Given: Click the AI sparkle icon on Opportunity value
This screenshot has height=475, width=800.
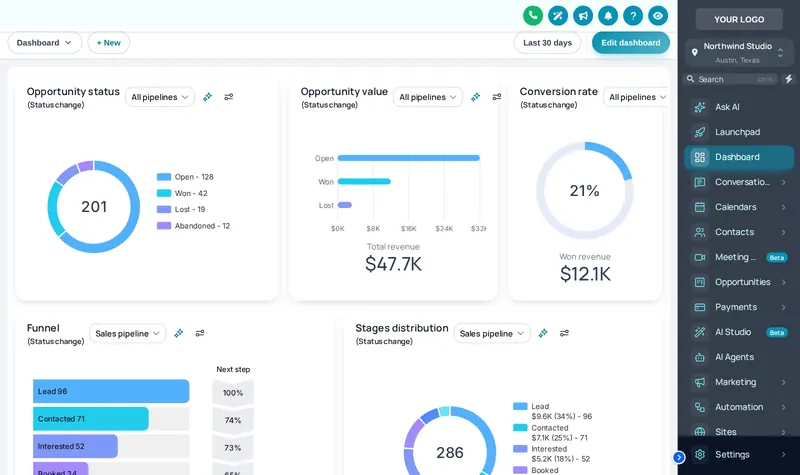Looking at the screenshot, I should pos(475,97).
